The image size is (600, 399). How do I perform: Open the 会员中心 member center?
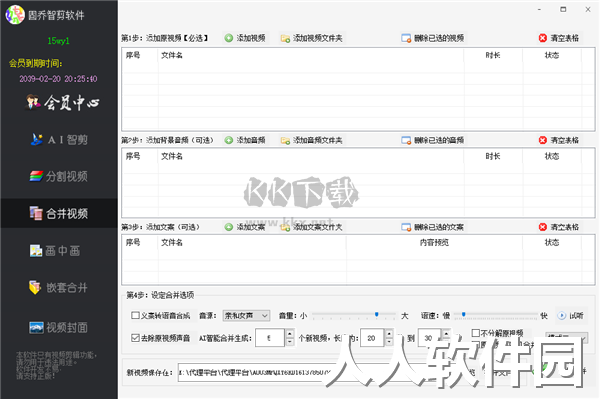[x=62, y=103]
